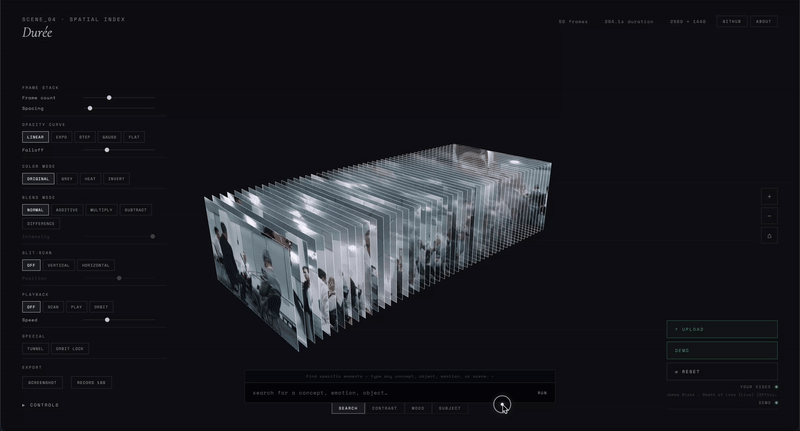Switch to the Subject tab

(x=449, y=408)
